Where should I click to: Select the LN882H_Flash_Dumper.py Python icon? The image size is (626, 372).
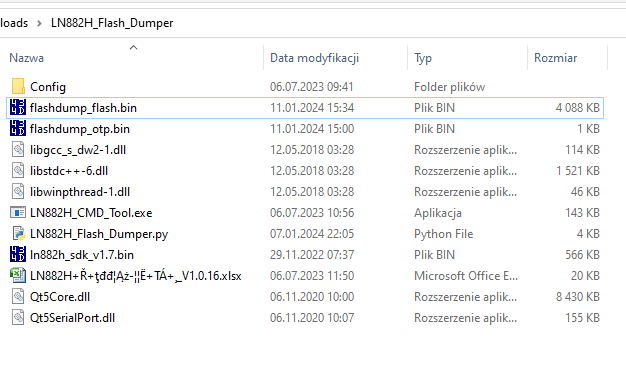point(18,233)
